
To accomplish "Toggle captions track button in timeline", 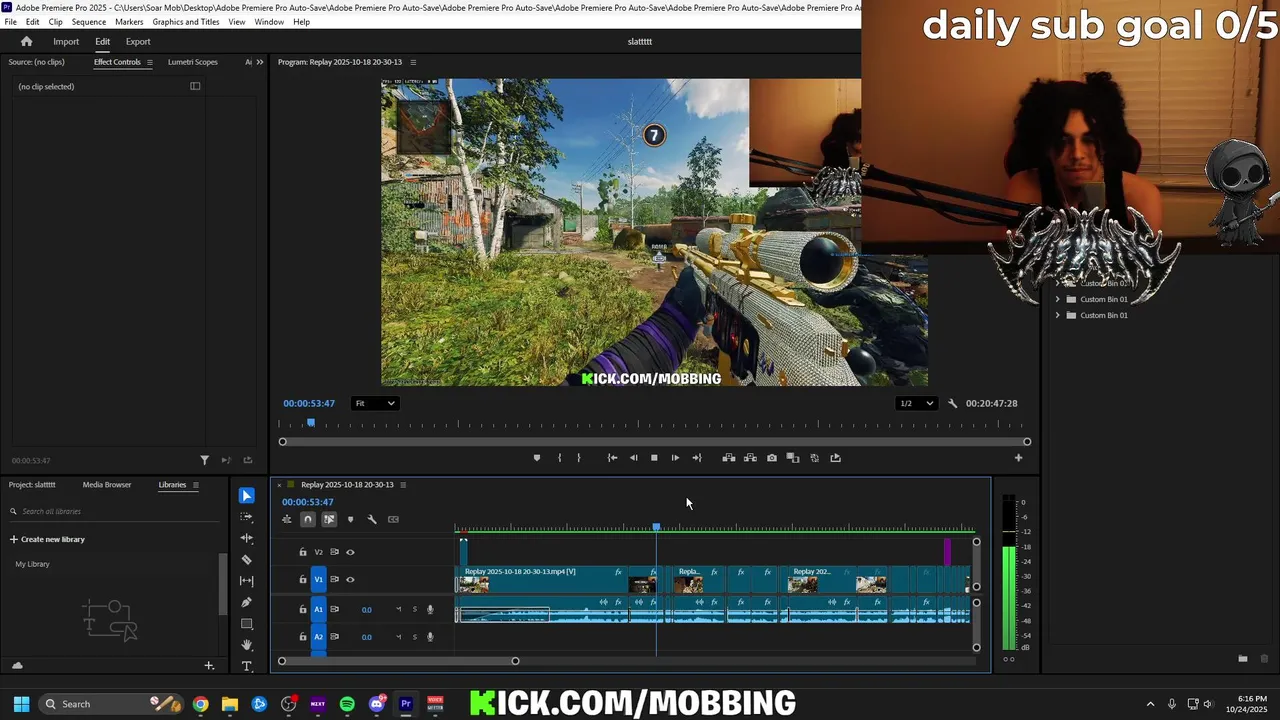I will (x=393, y=519).
